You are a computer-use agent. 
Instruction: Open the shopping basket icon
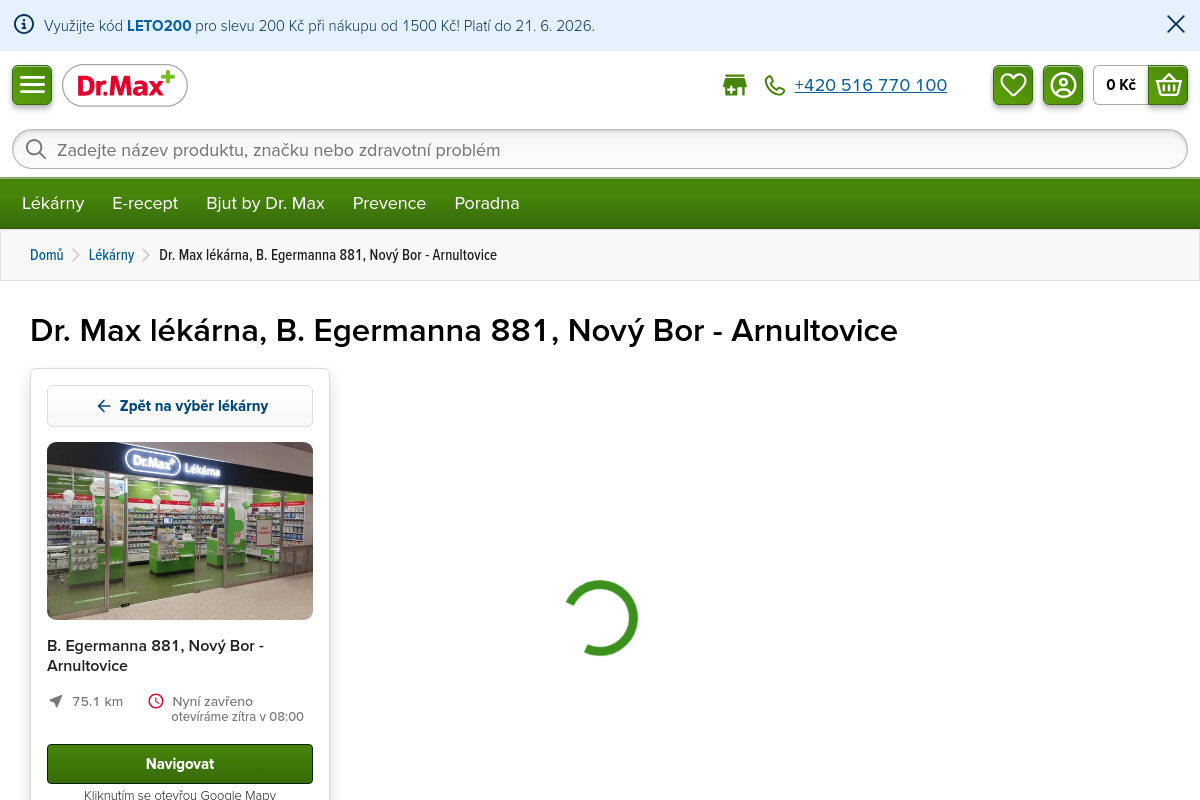click(x=1168, y=85)
